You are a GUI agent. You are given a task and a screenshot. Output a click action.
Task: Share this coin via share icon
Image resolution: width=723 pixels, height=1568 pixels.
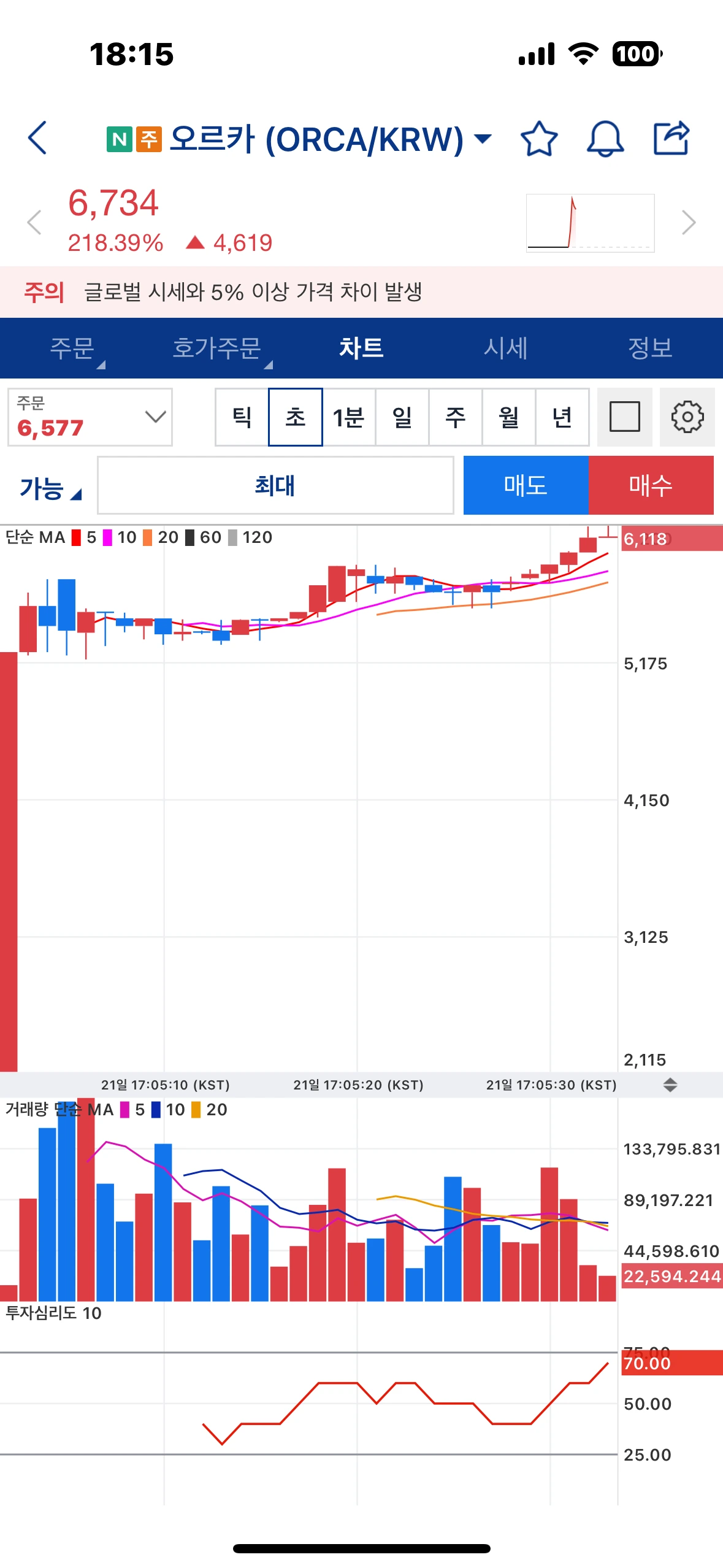[671, 138]
